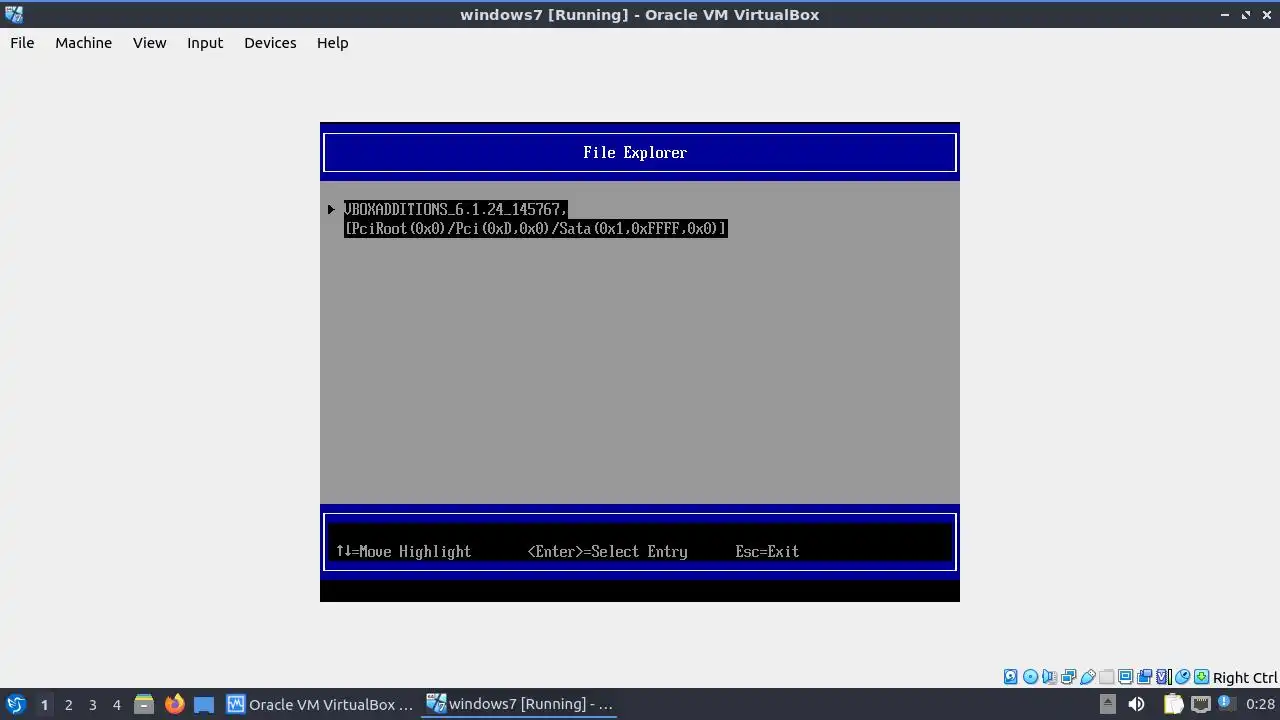Open the volume speaker tray icon
The width and height of the screenshot is (1280, 720).
point(1136,704)
